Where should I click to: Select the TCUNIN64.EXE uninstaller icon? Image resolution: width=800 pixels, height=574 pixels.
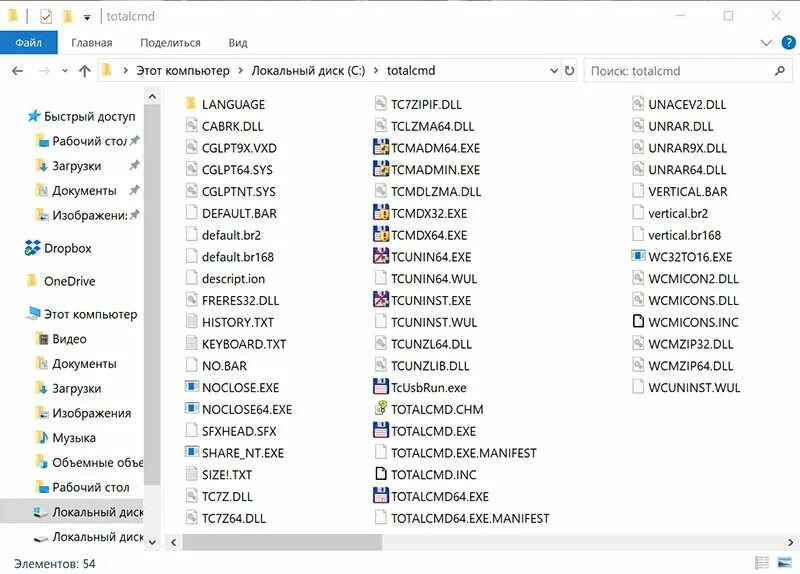click(x=381, y=257)
